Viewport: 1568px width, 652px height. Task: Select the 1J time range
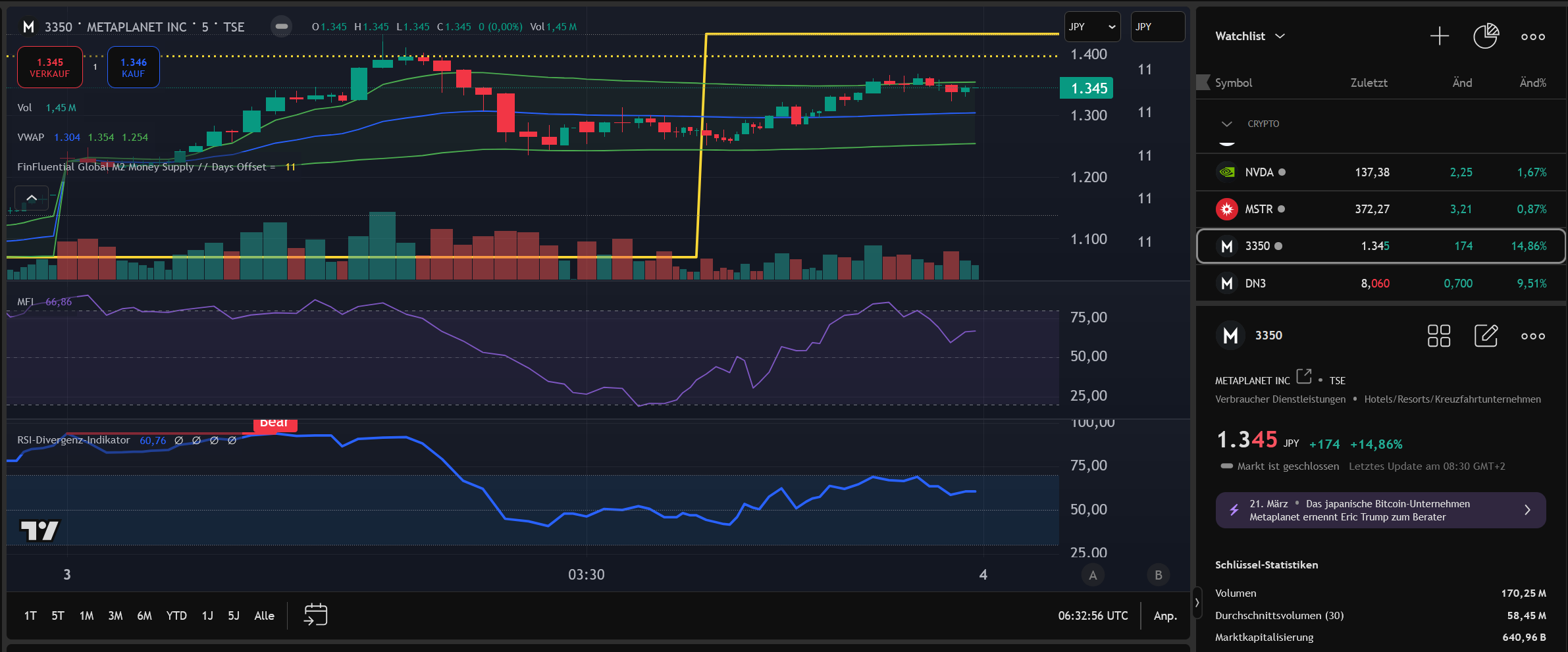(x=207, y=616)
